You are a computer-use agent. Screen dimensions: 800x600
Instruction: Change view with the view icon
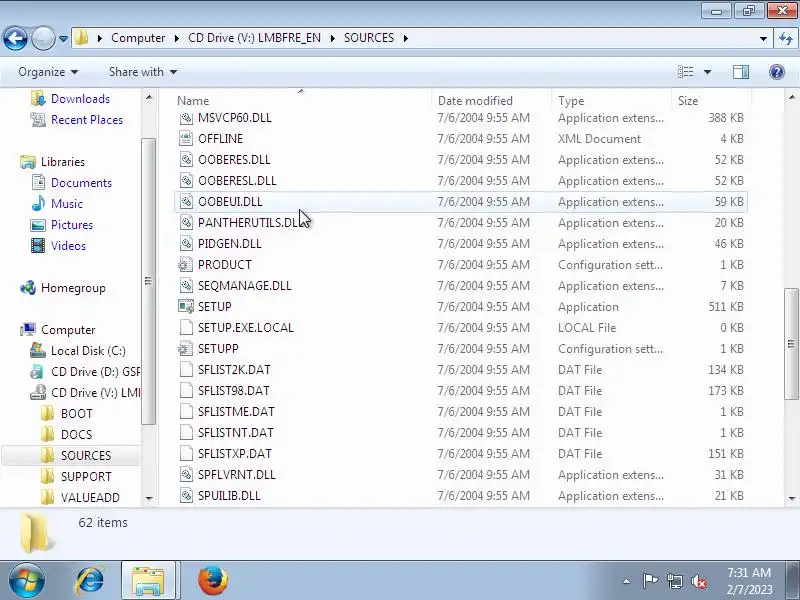coord(686,72)
